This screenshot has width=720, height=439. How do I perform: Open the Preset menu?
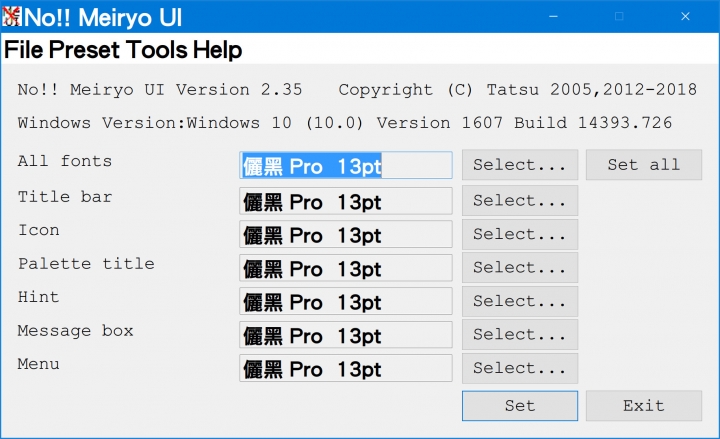[x=84, y=49]
